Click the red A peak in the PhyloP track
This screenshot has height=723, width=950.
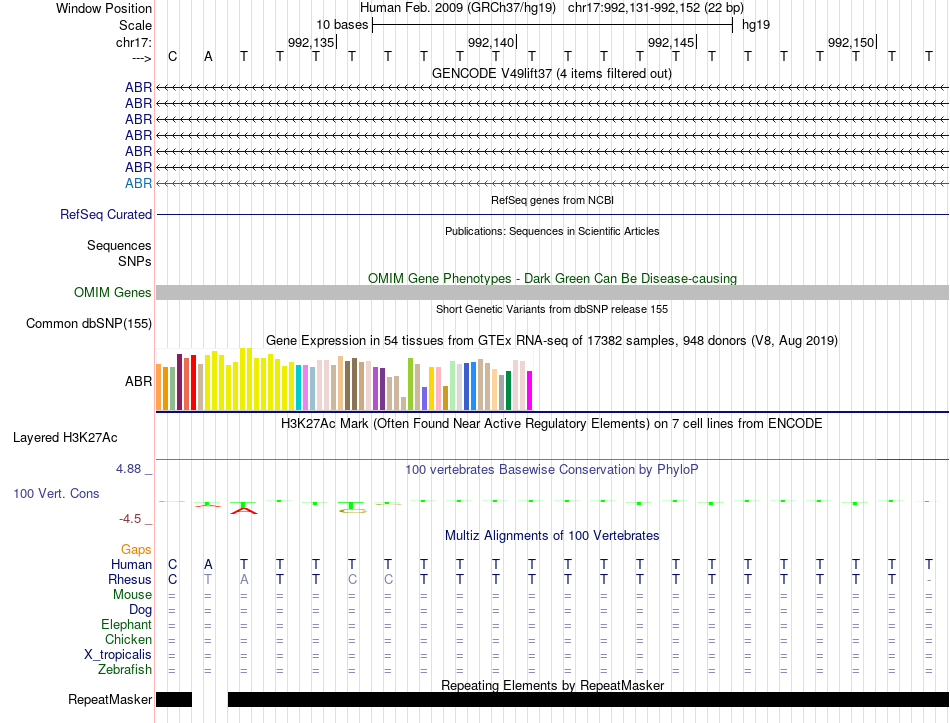point(244,510)
